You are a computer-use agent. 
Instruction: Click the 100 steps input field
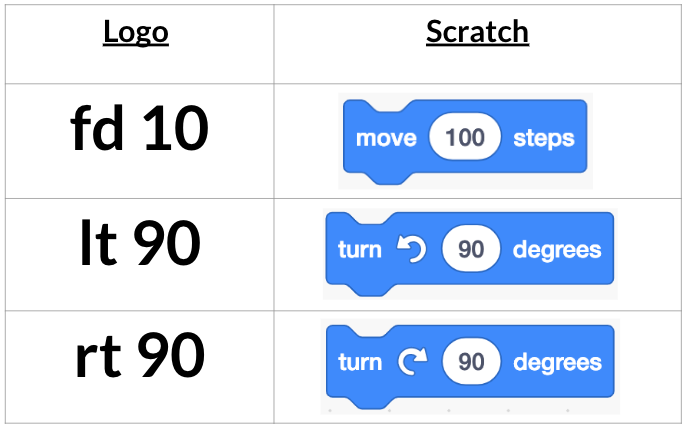465,137
